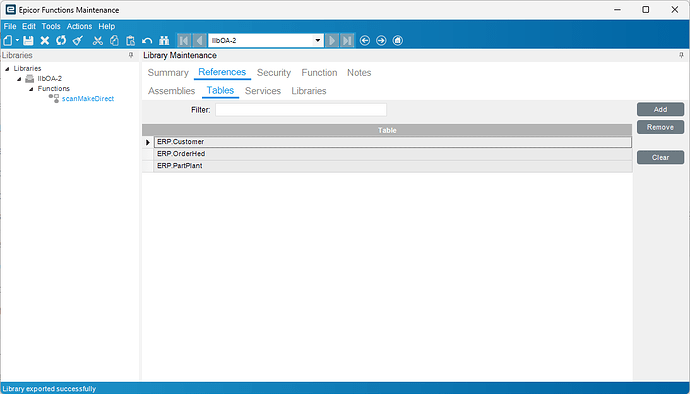The image size is (690, 394).
Task: Select the ERP.PartPlant table row
Action: [x=393, y=166]
